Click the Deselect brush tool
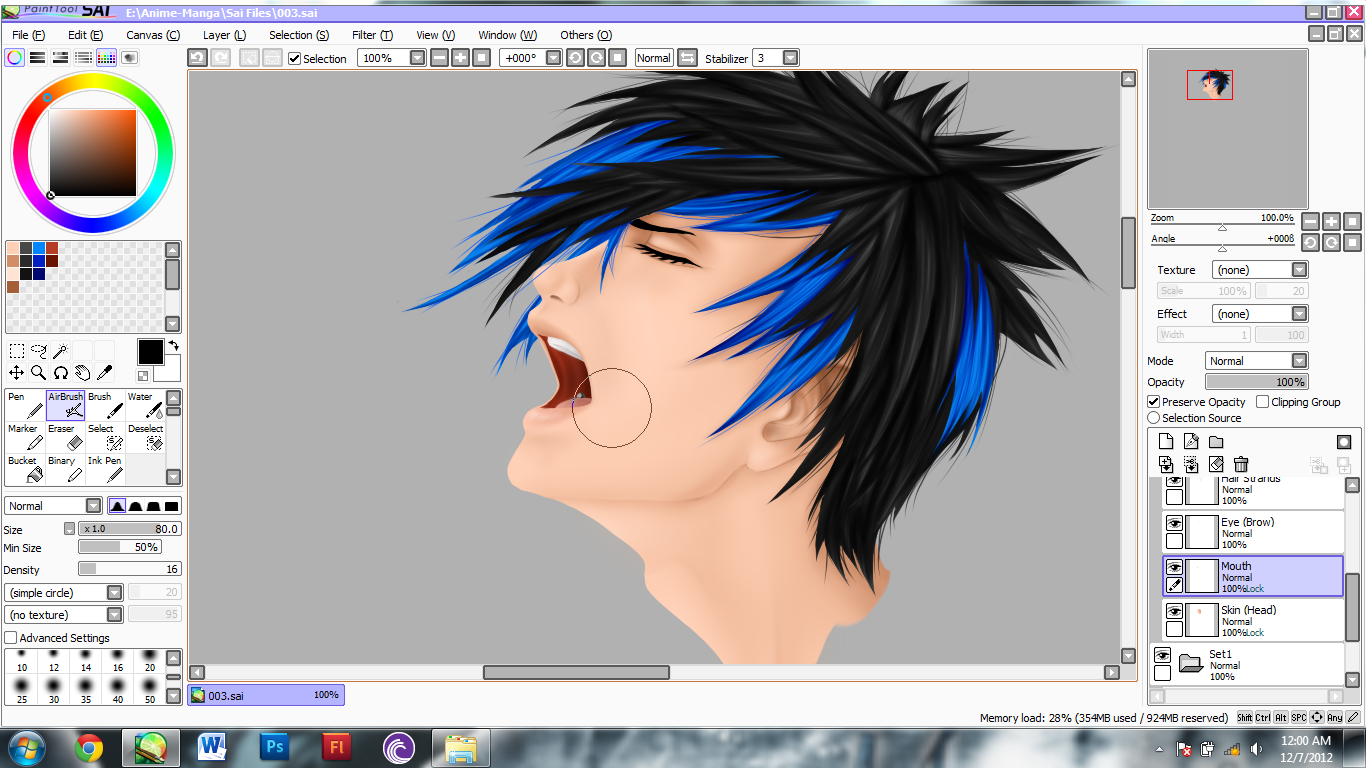The width and height of the screenshot is (1366, 768). point(145,437)
